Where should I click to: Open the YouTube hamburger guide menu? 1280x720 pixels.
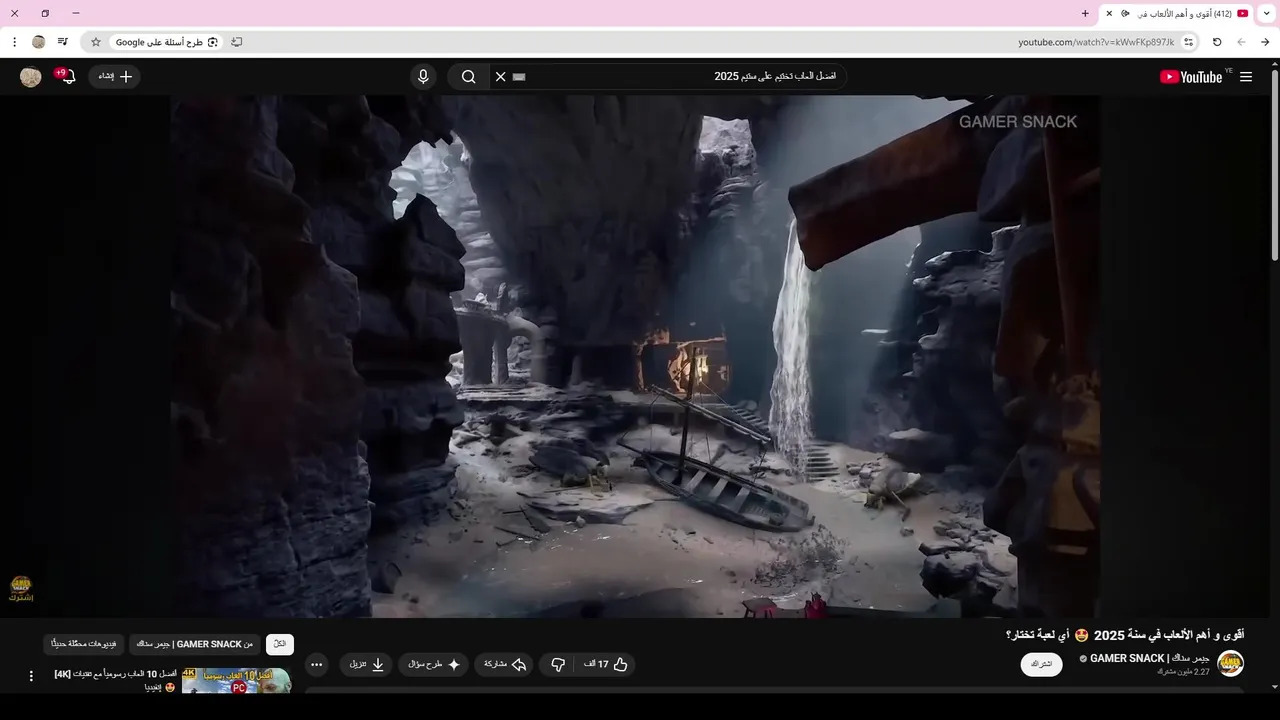(x=1246, y=77)
